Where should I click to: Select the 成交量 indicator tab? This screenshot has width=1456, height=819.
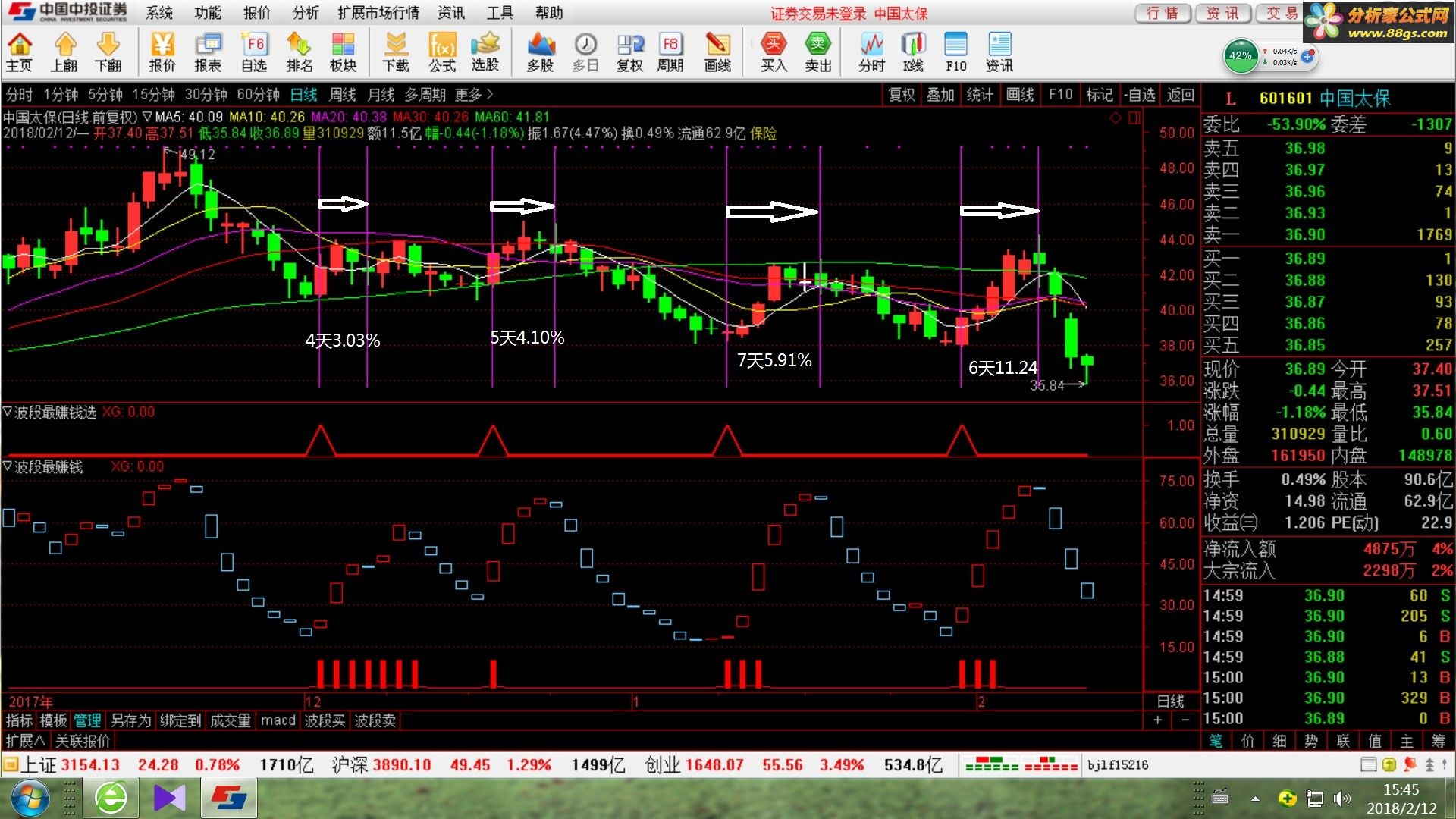click(x=230, y=720)
